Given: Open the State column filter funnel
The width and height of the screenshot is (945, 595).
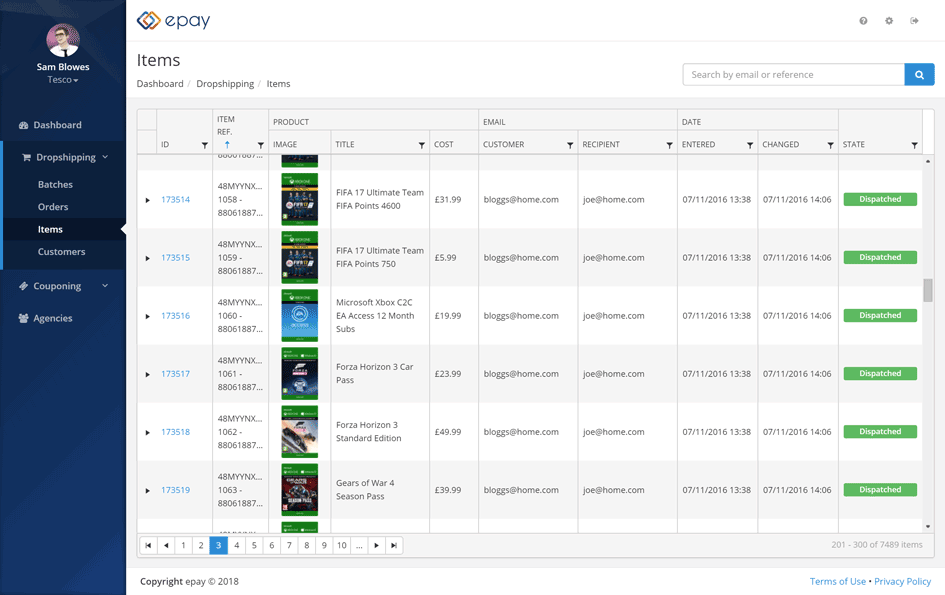Looking at the screenshot, I should pyautogui.click(x=914, y=144).
